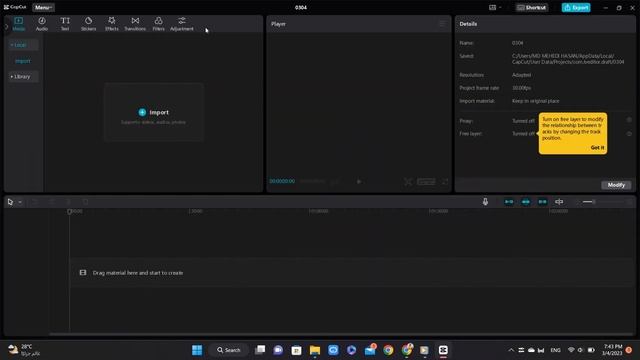Click the Proxy info icon

pos(629,120)
